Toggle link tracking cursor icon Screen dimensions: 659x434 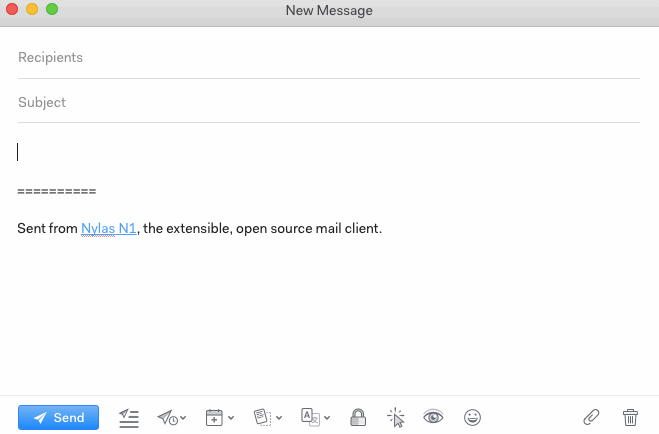(x=395, y=417)
